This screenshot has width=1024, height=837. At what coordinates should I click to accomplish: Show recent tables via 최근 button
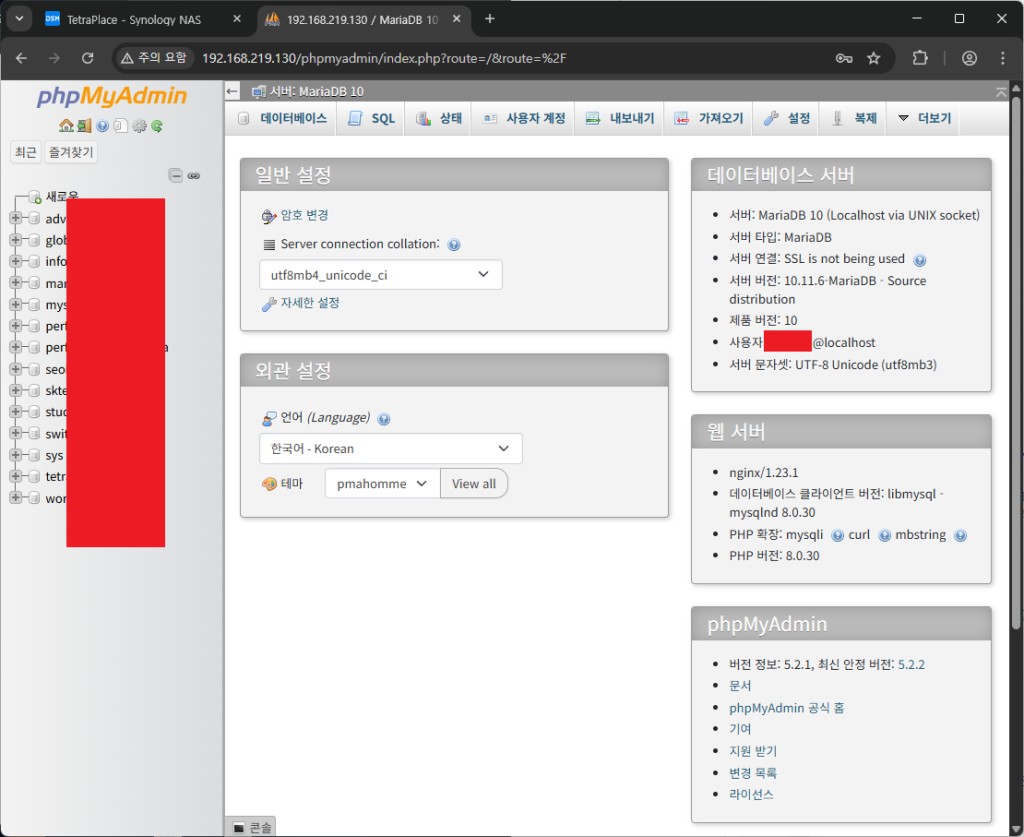(25, 152)
